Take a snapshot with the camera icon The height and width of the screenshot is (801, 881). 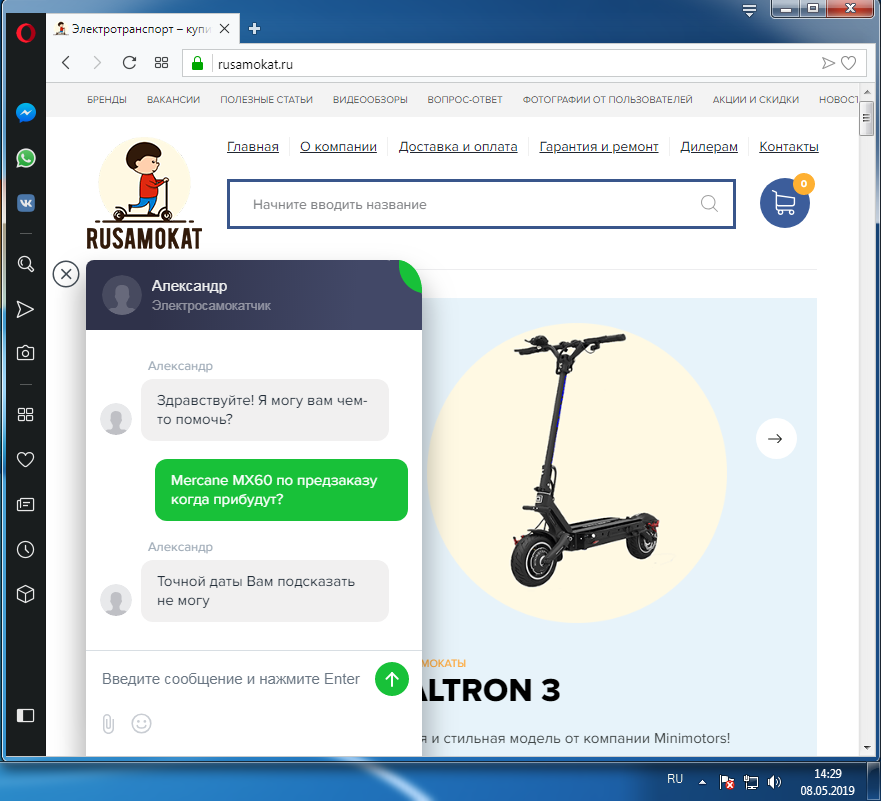click(25, 353)
